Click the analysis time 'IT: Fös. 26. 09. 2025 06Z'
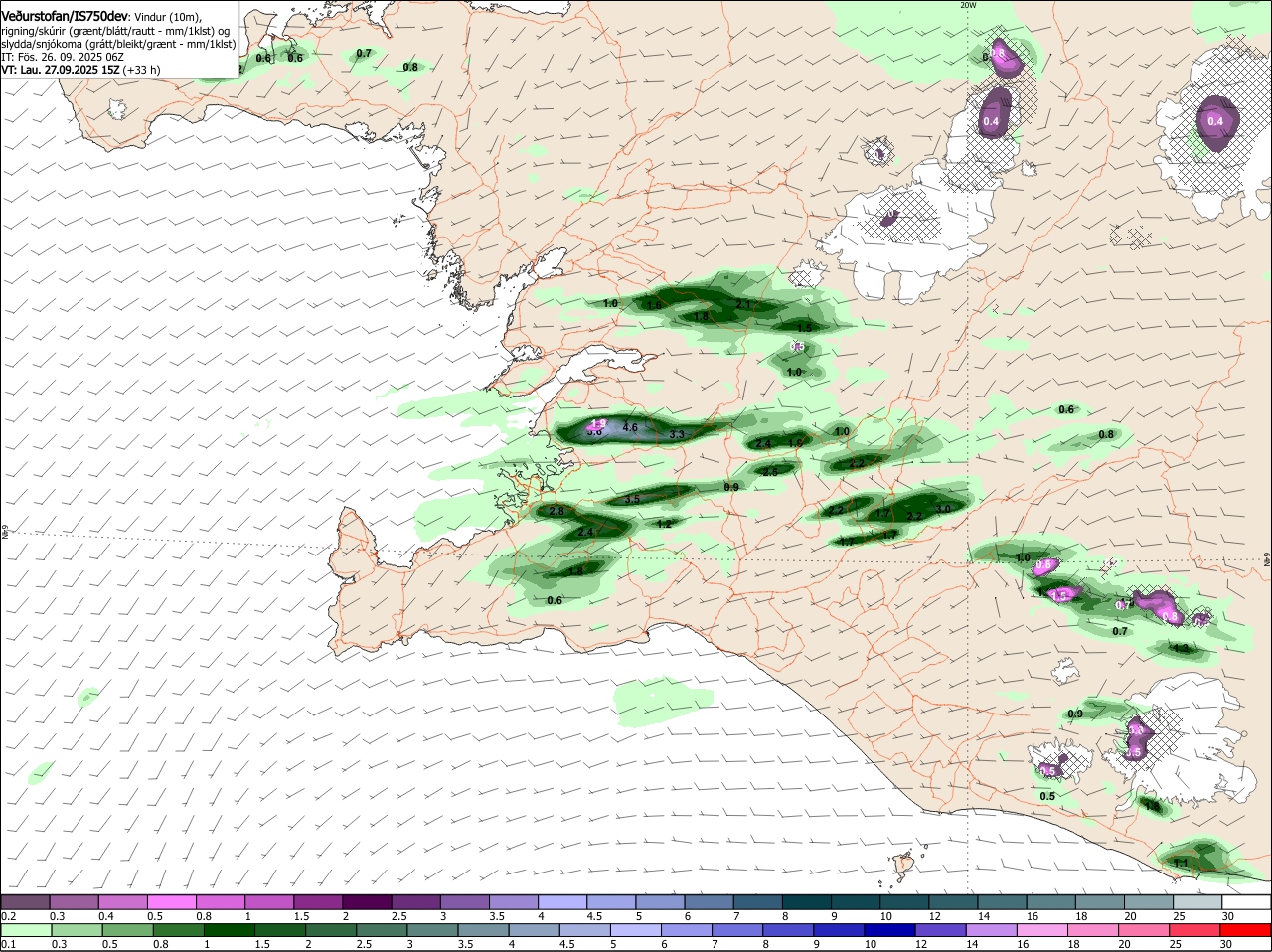Viewport: 1272px width, 952px height. pyautogui.click(x=62, y=57)
